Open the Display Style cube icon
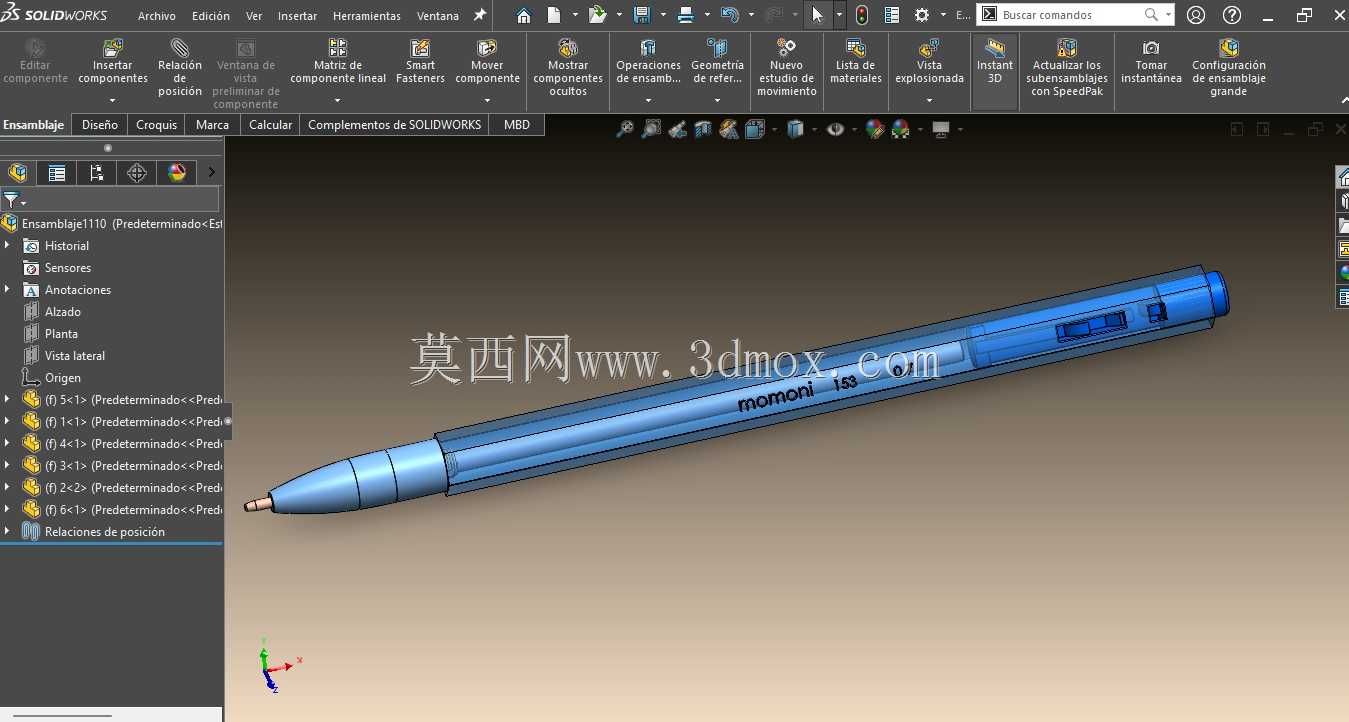 [796, 129]
